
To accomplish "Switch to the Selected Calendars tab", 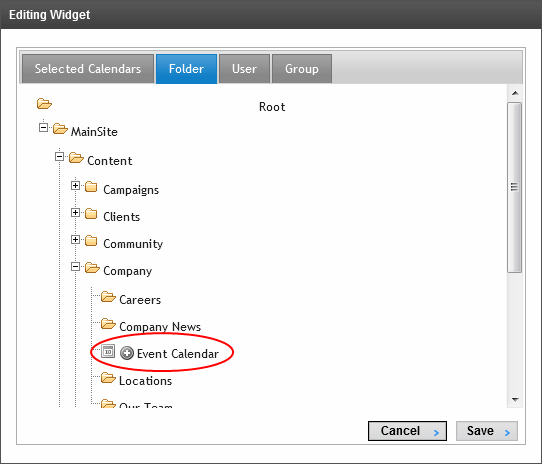I will tap(88, 68).
